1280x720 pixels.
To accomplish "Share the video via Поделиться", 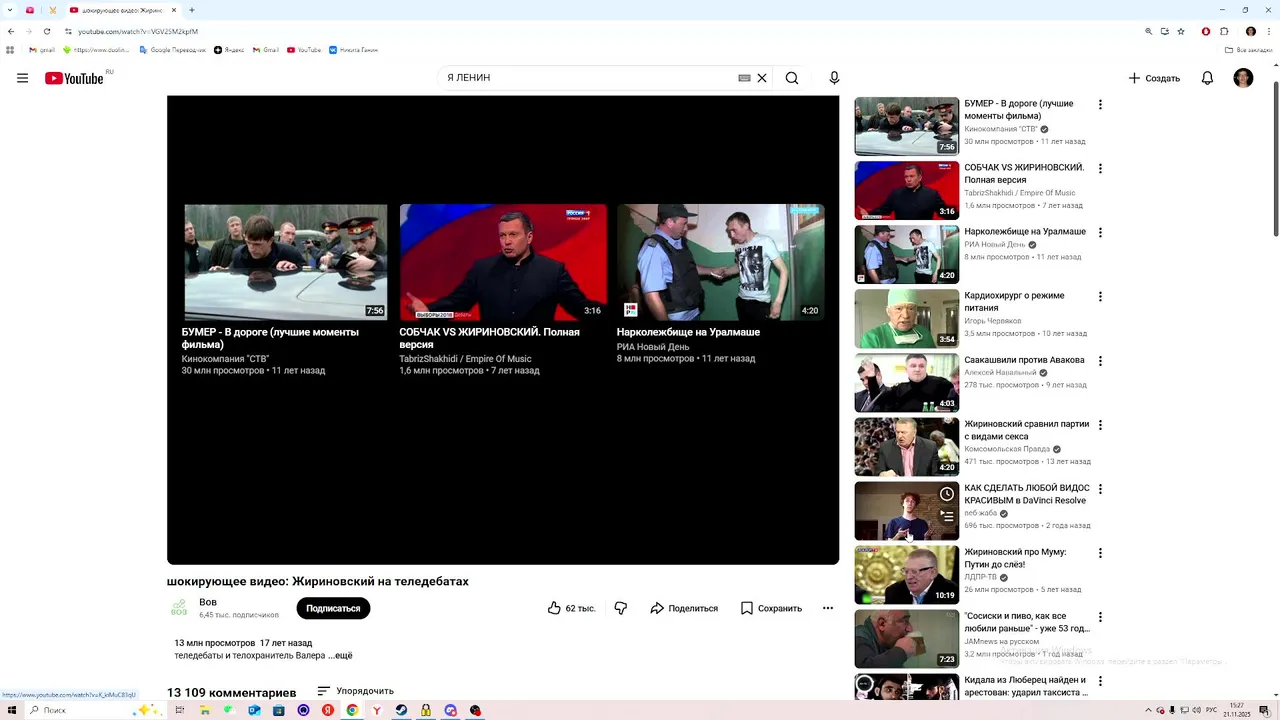I will coord(684,608).
